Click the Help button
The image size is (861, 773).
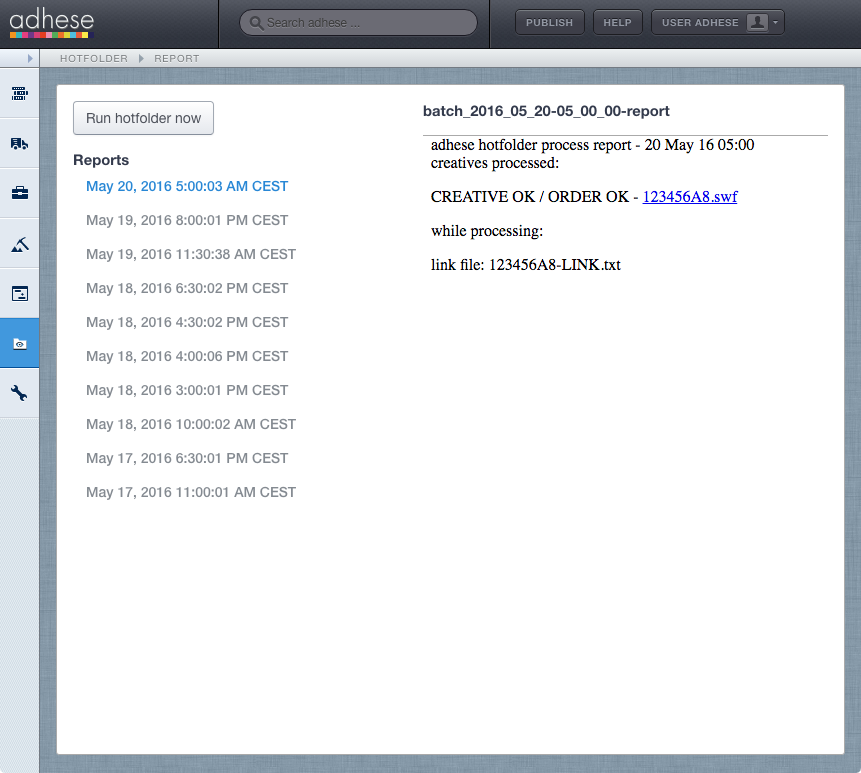tap(617, 23)
